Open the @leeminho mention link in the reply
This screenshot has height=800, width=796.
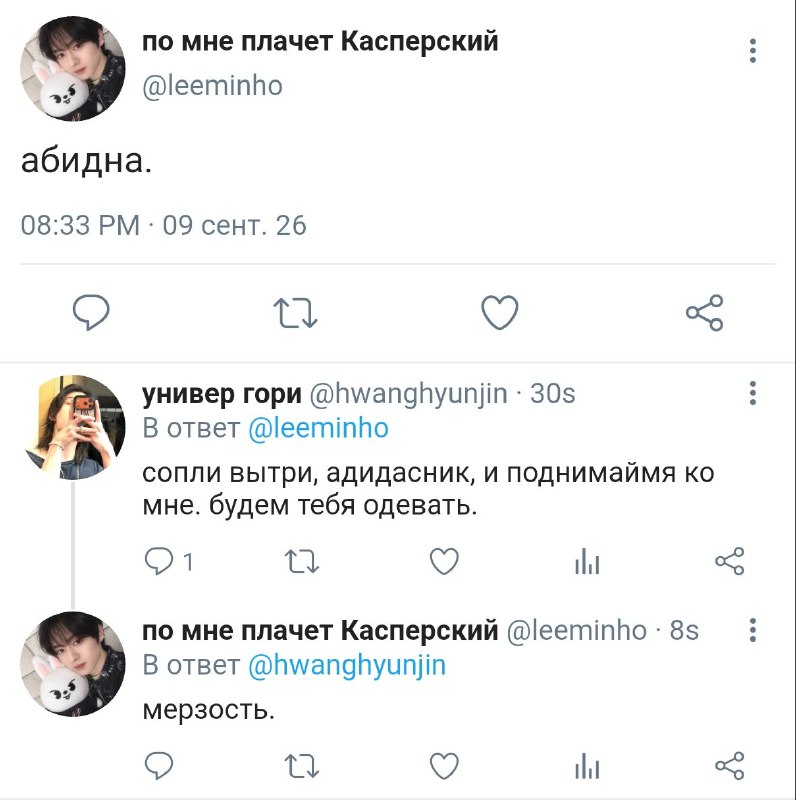tap(318, 428)
